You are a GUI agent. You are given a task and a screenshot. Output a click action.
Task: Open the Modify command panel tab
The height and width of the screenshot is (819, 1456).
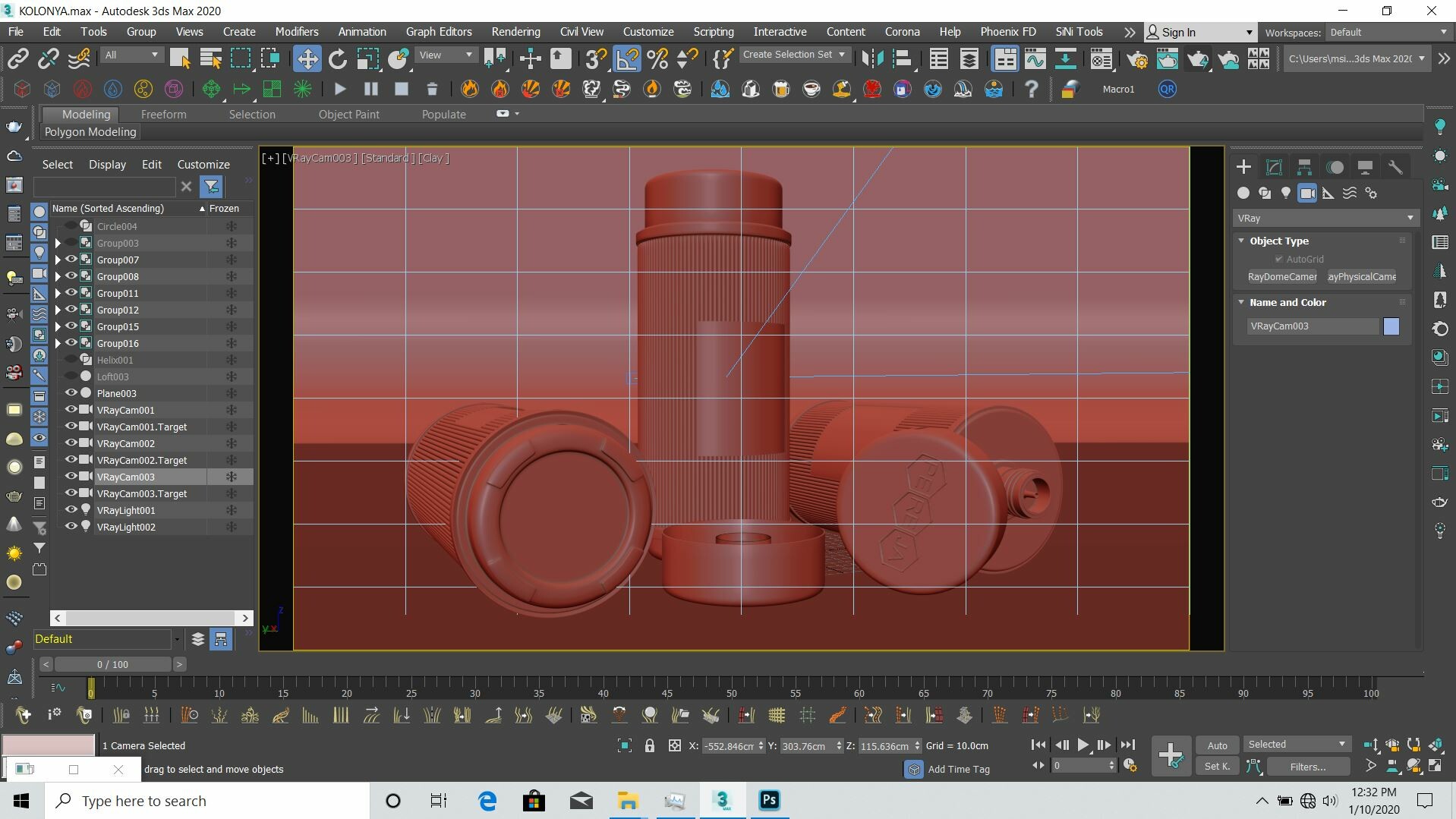coord(1274,167)
